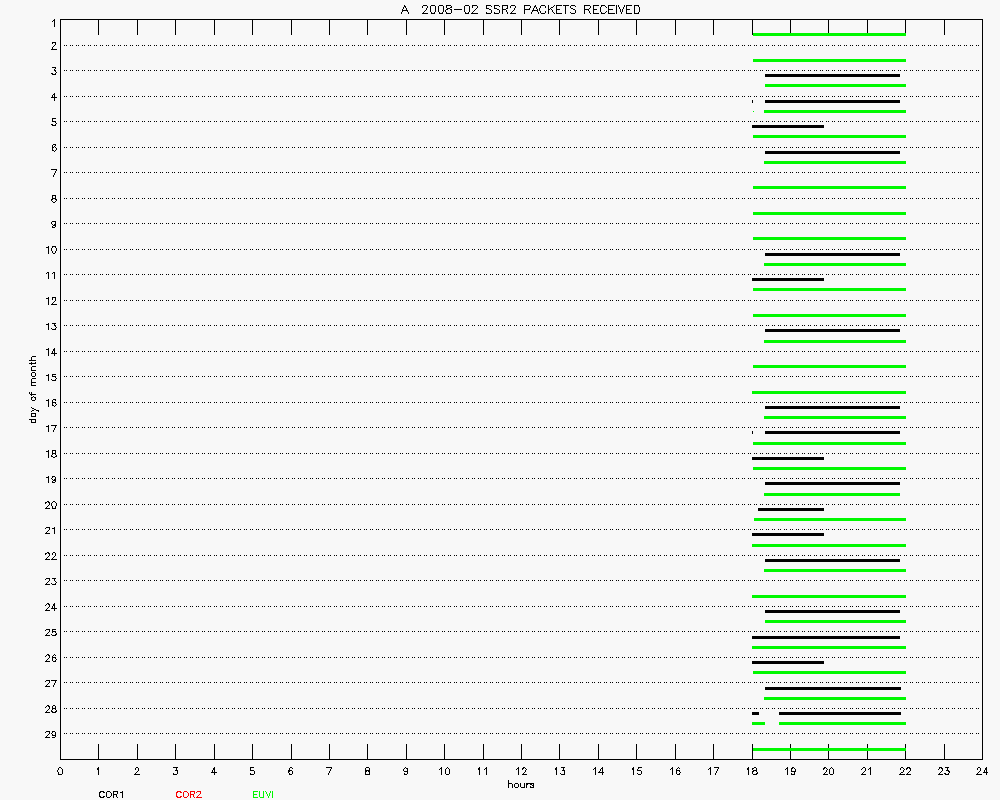
Task: Click the green EUVI bar for day 1
Action: (x=828, y=35)
